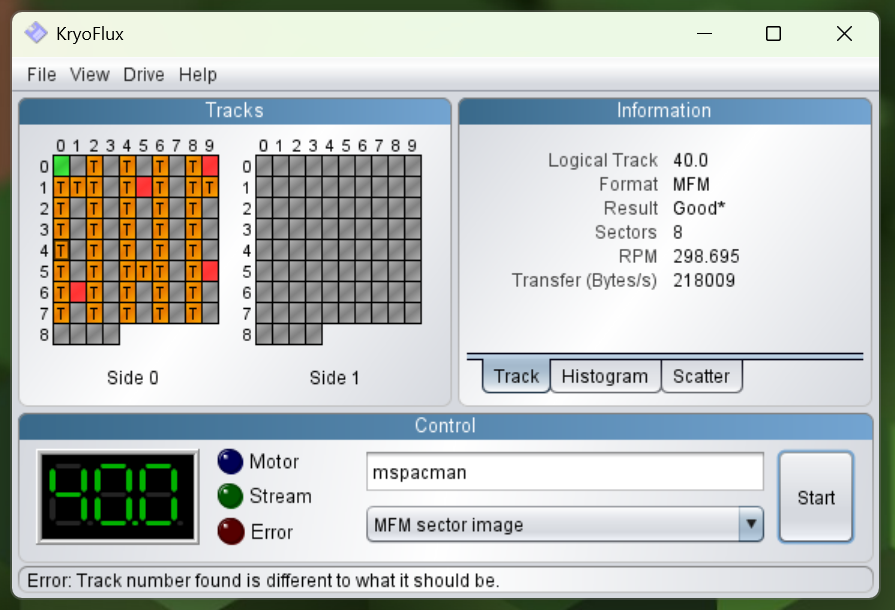Select red cell at row 0, column 9, Side 0

[211, 166]
